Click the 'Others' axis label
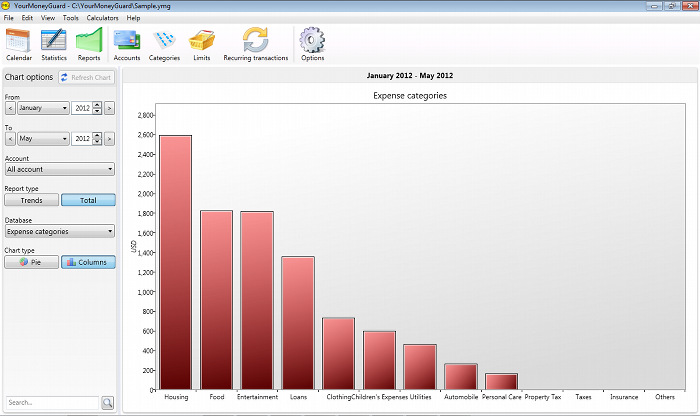This screenshot has height=416, width=700. pos(665,397)
